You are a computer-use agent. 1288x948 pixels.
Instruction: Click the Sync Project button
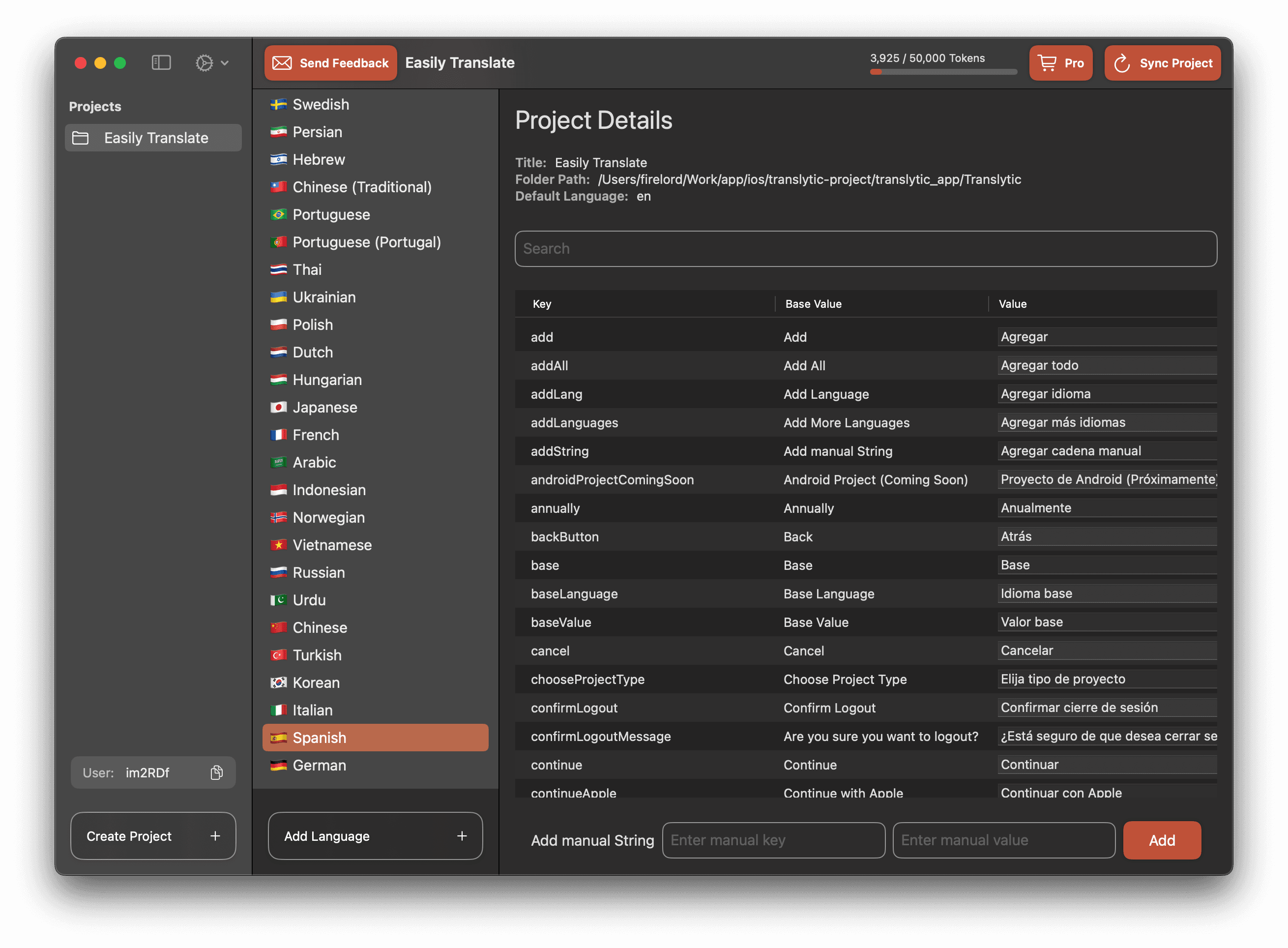pos(1162,62)
